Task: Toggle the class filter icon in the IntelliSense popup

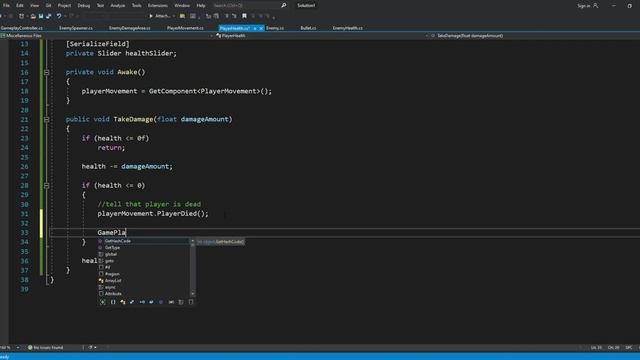Action: pos(122,302)
